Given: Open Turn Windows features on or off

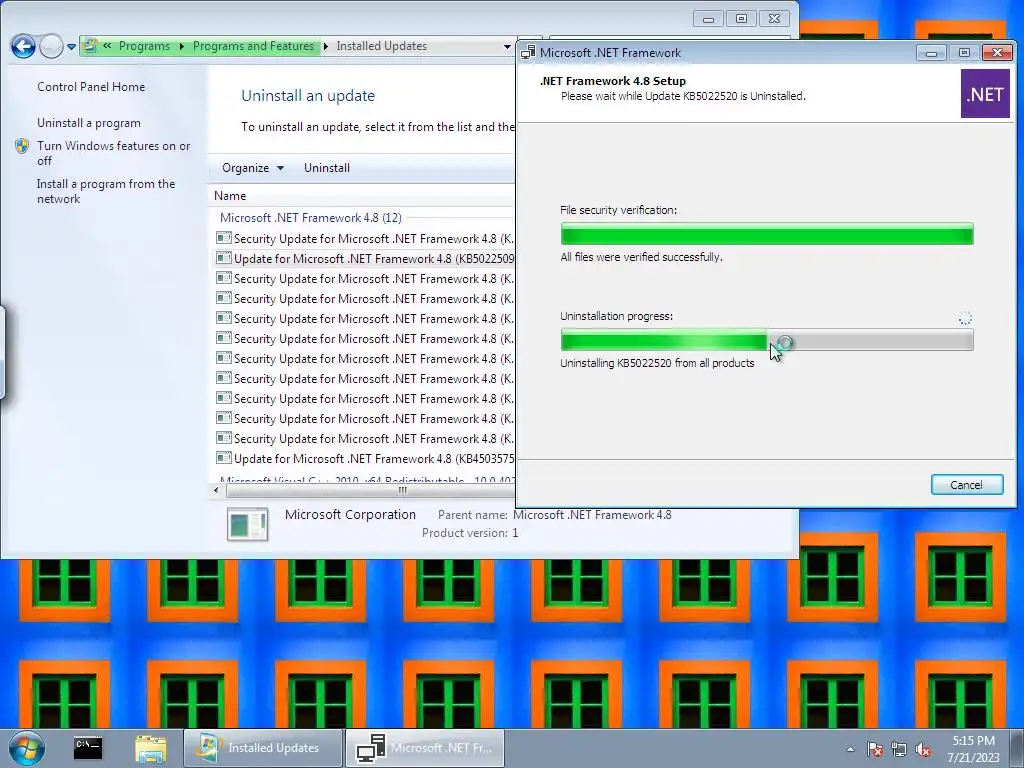Looking at the screenshot, I should pyautogui.click(x=113, y=153).
